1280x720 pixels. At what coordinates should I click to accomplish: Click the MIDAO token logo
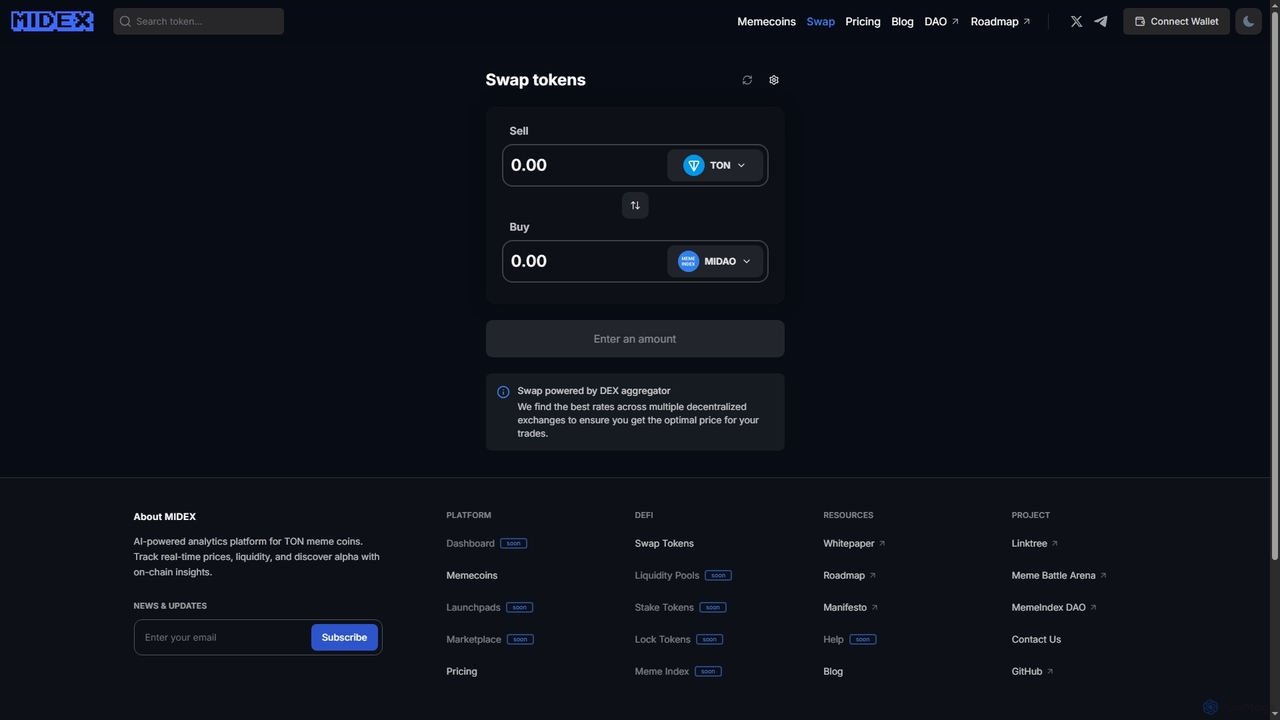click(x=688, y=261)
